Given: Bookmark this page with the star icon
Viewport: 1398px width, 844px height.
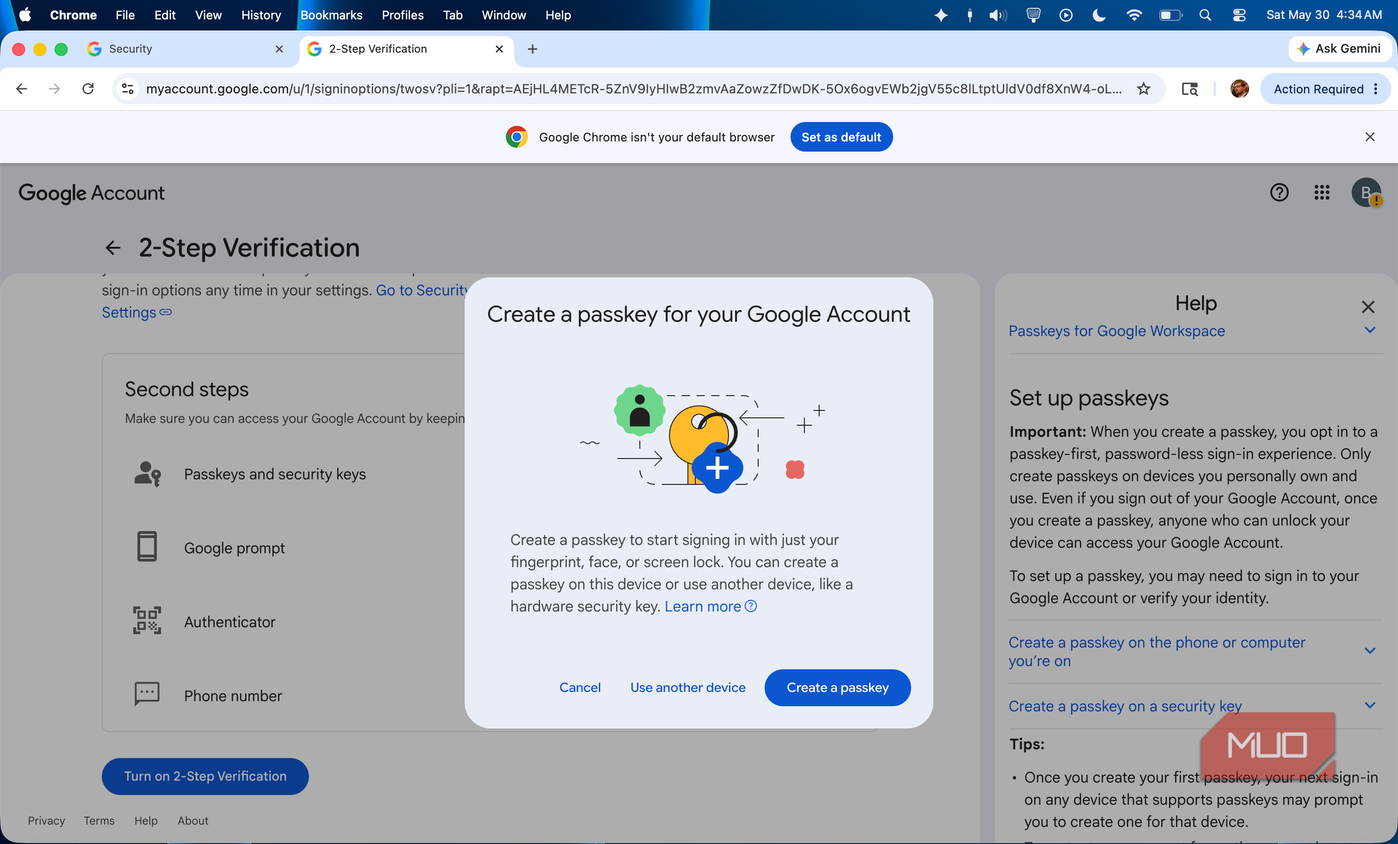Looking at the screenshot, I should click(x=1144, y=89).
